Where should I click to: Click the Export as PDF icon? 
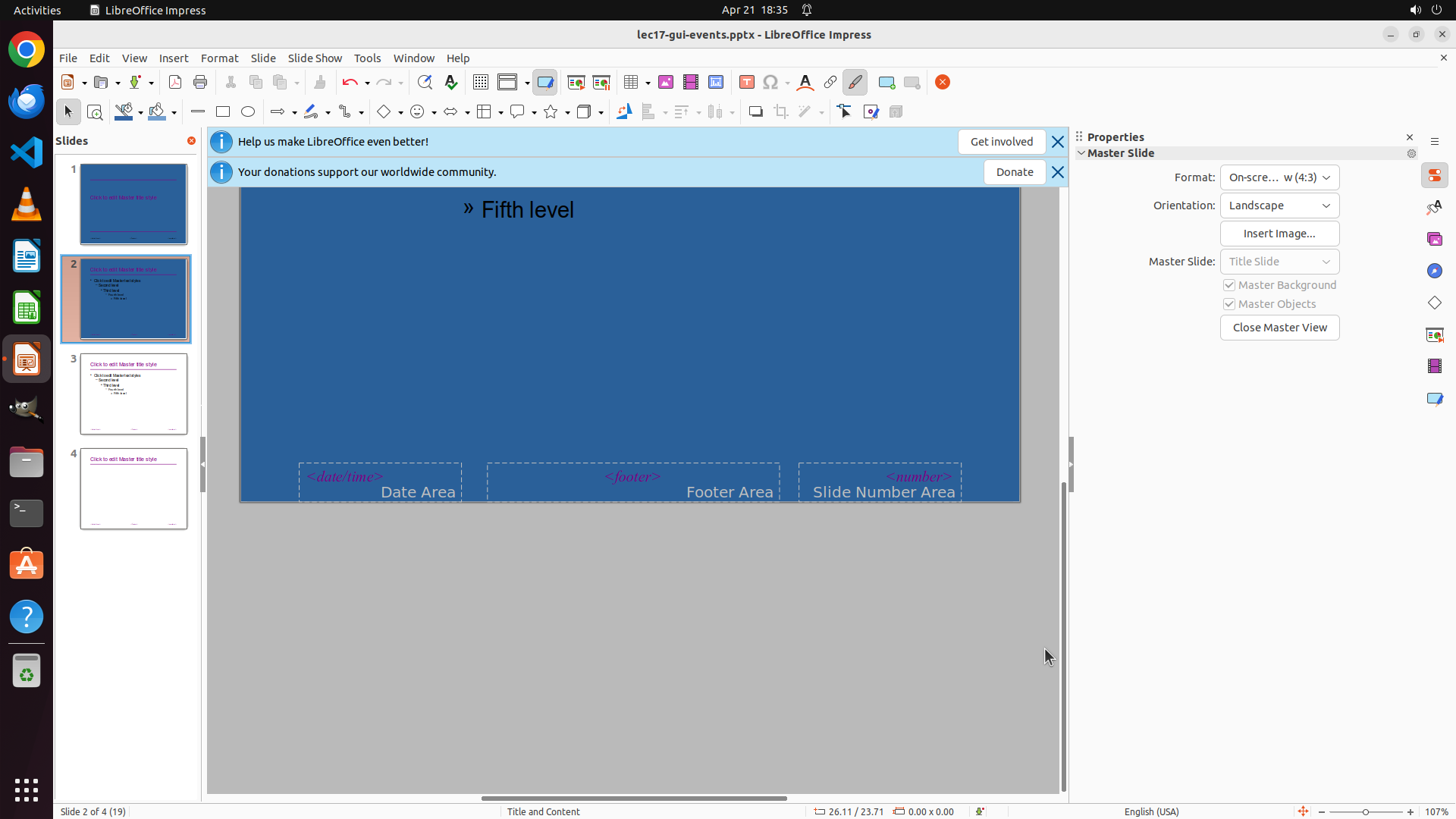click(175, 82)
